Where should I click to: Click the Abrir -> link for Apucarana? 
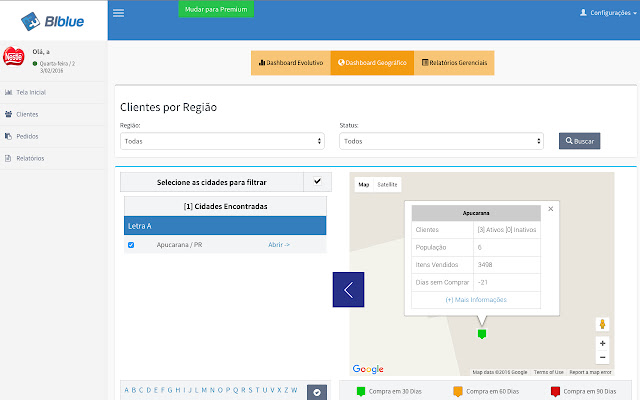[x=279, y=244]
